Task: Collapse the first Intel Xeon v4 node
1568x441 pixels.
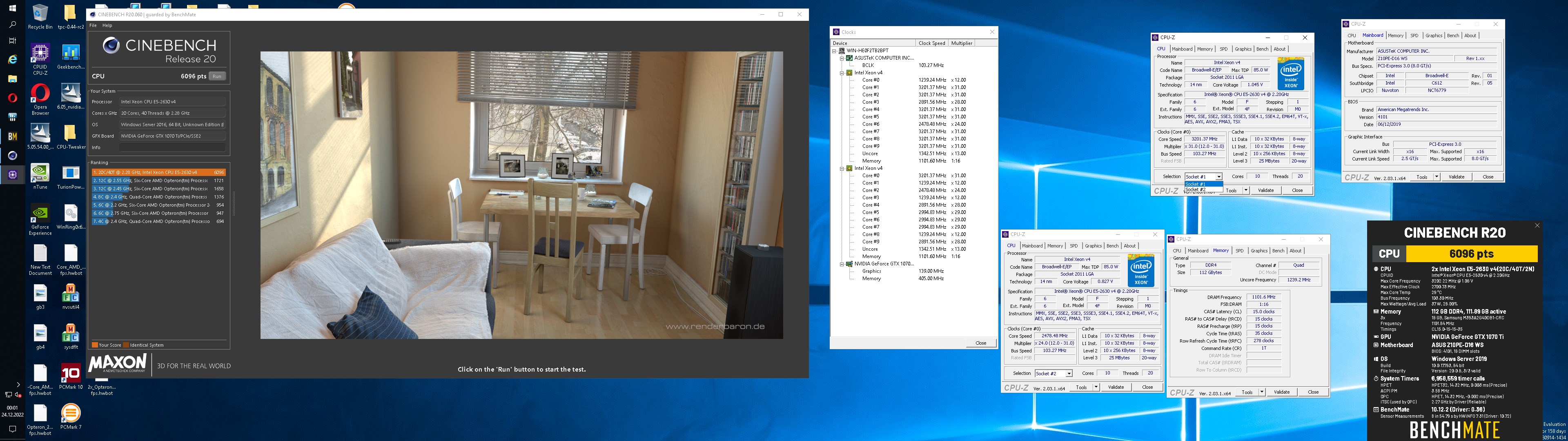Action: [x=842, y=73]
